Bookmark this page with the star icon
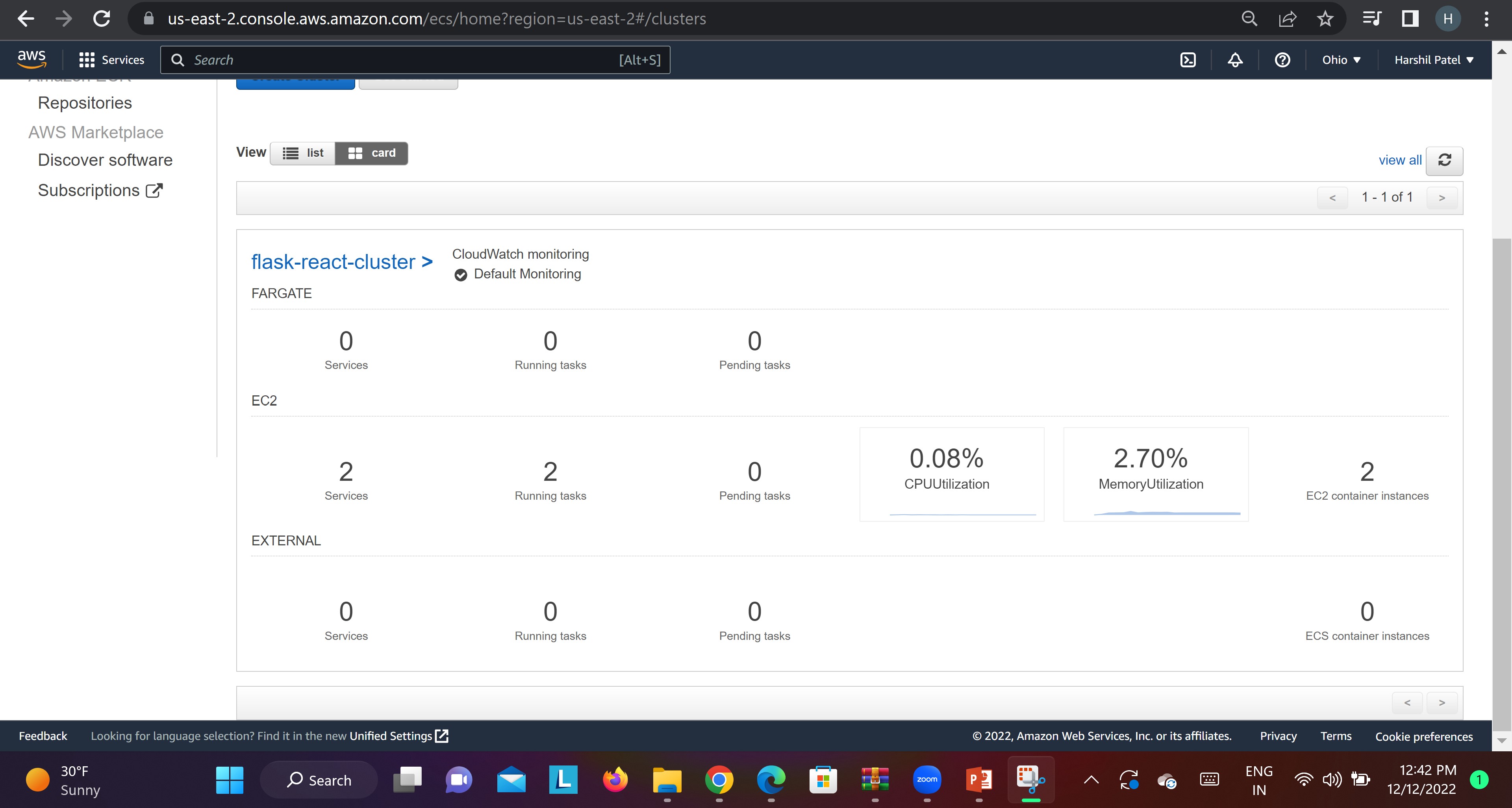This screenshot has height=808, width=1512. (x=1325, y=19)
